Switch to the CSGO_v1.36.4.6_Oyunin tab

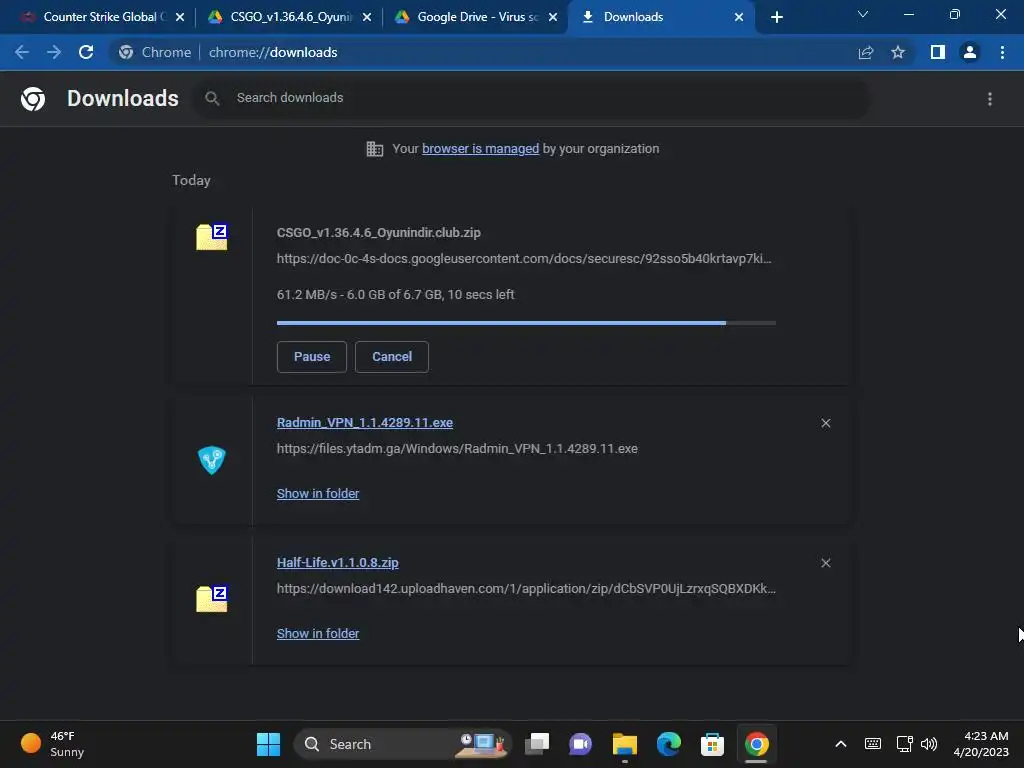[x=288, y=17]
